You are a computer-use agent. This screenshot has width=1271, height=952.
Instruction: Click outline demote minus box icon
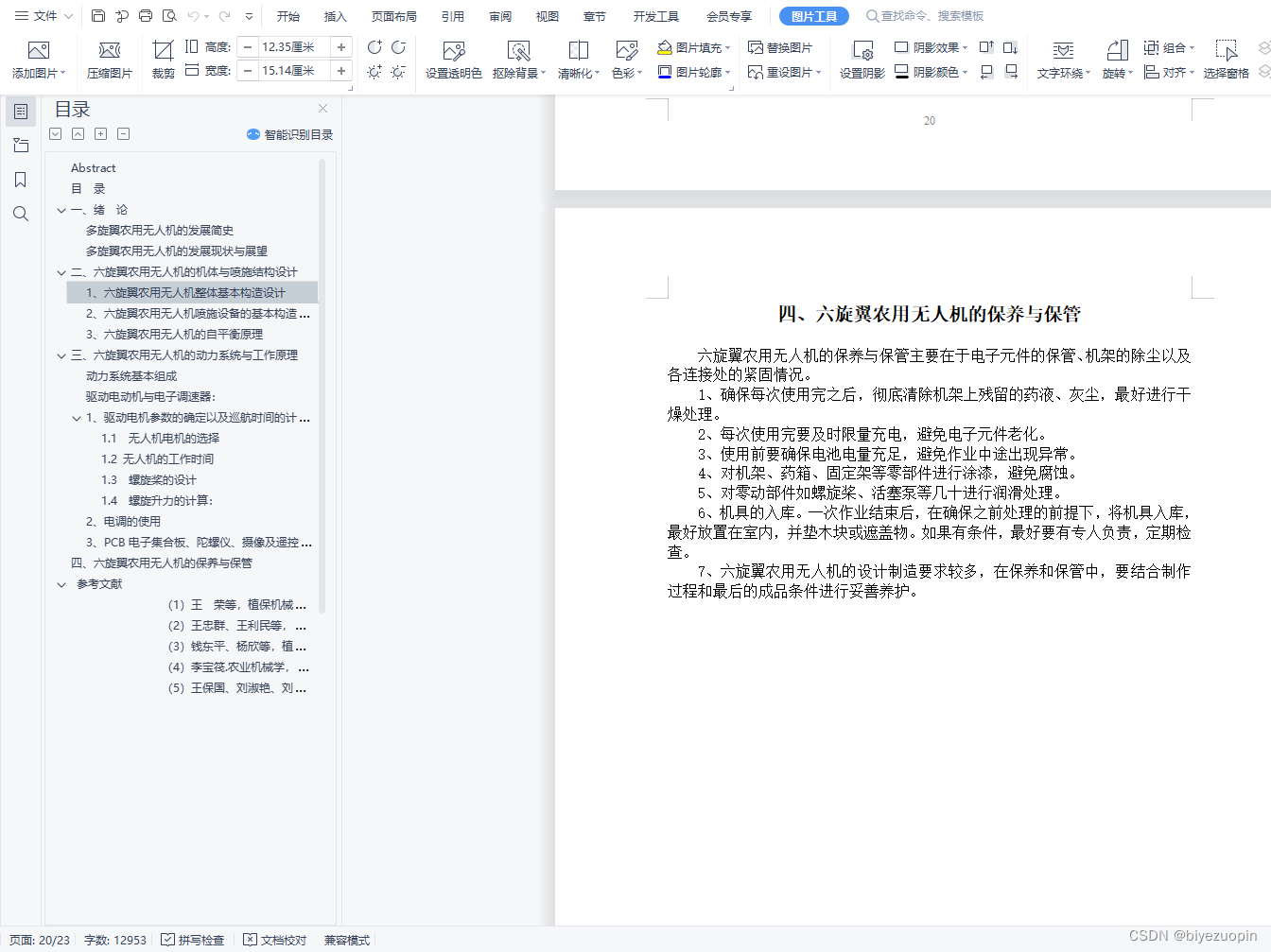point(123,134)
